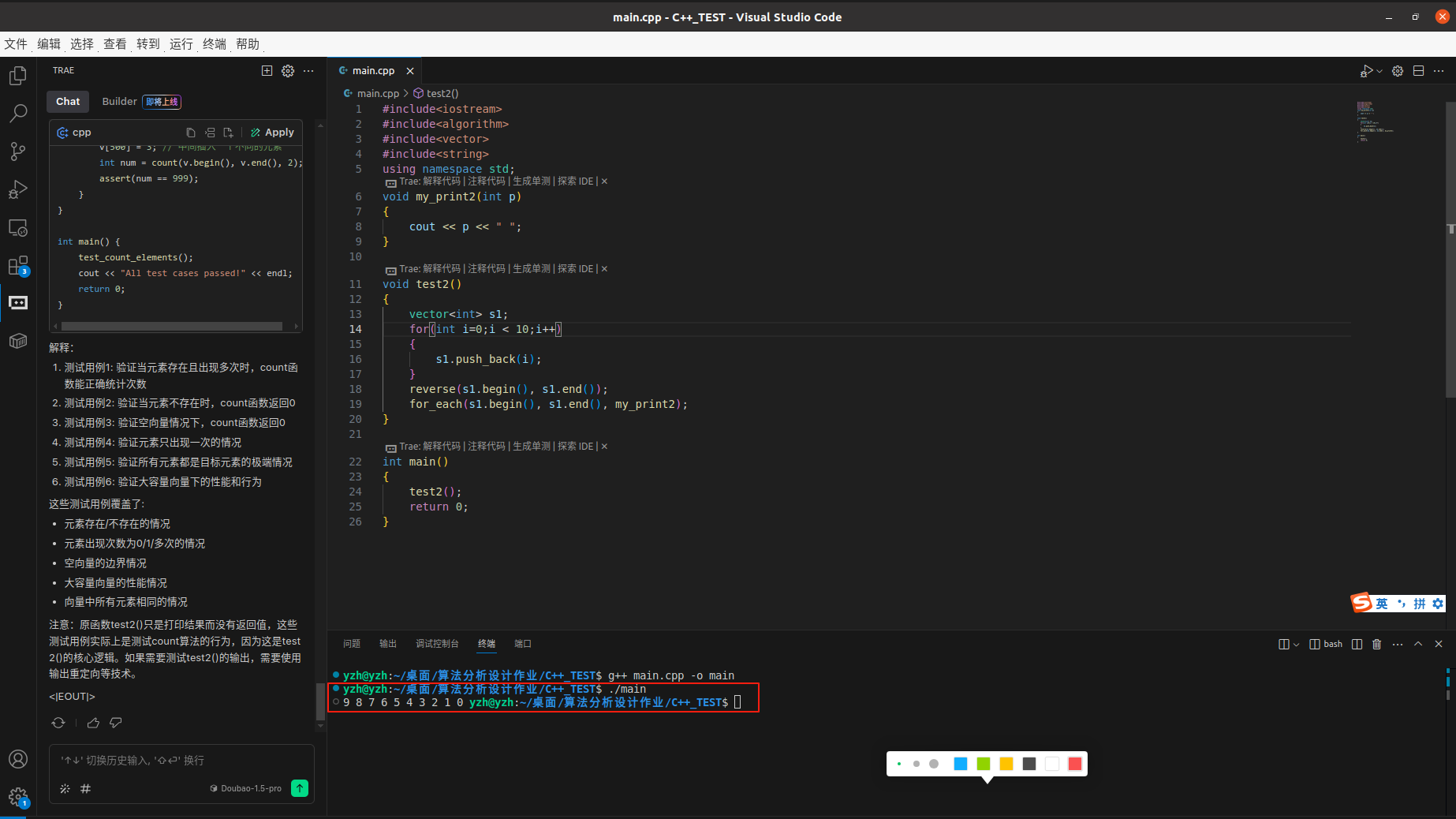The height and width of the screenshot is (819, 1456).
Task: Open TRAE panel more actions menu
Action: point(308,71)
